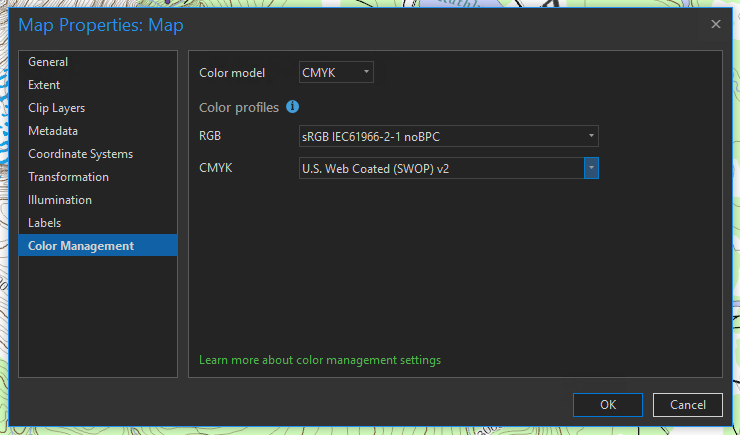This screenshot has height=435, width=740.
Task: Open the Metadata tab
Action: (x=98, y=131)
